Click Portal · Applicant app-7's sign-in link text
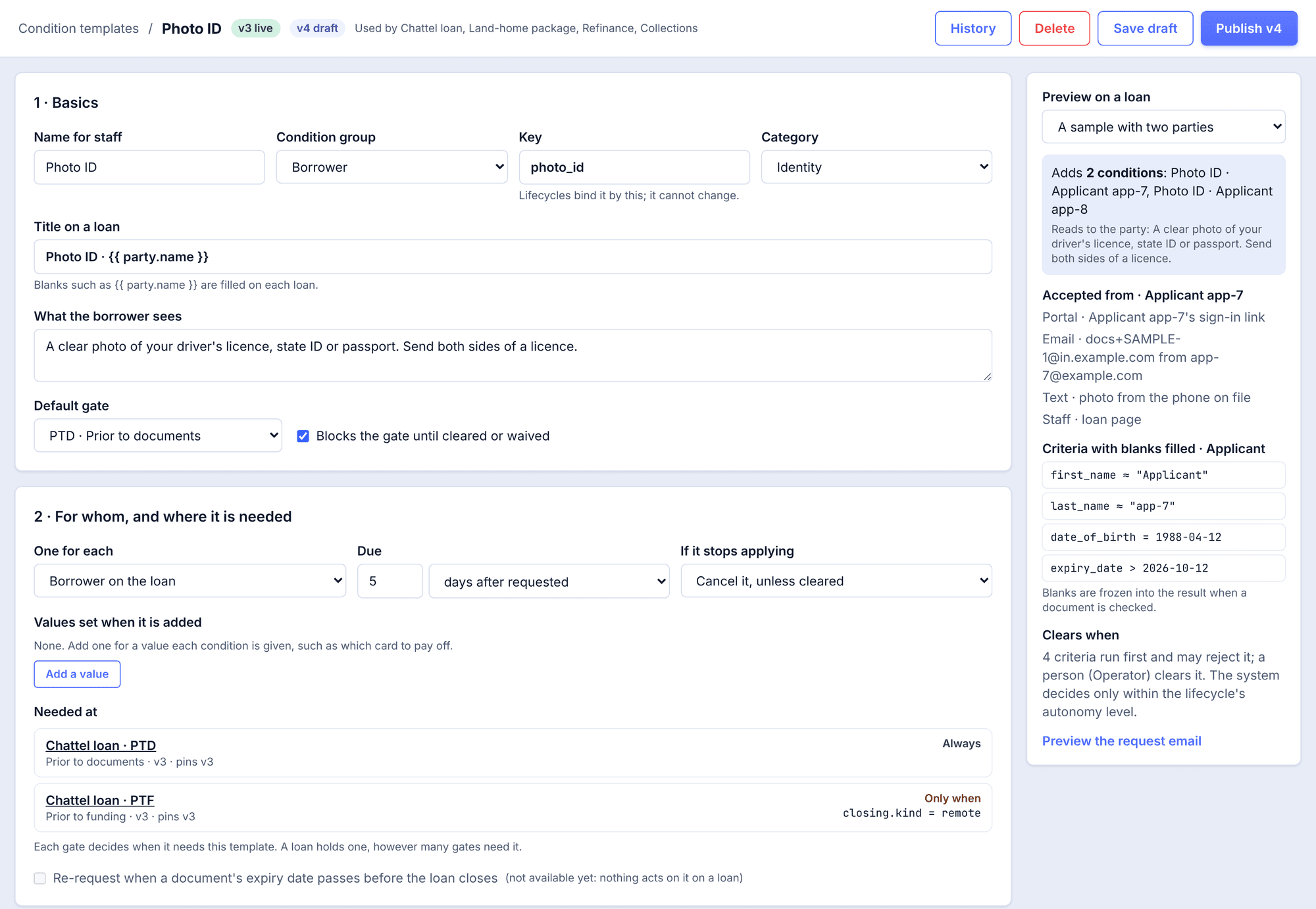Viewport: 1316px width, 909px height. click(1153, 317)
